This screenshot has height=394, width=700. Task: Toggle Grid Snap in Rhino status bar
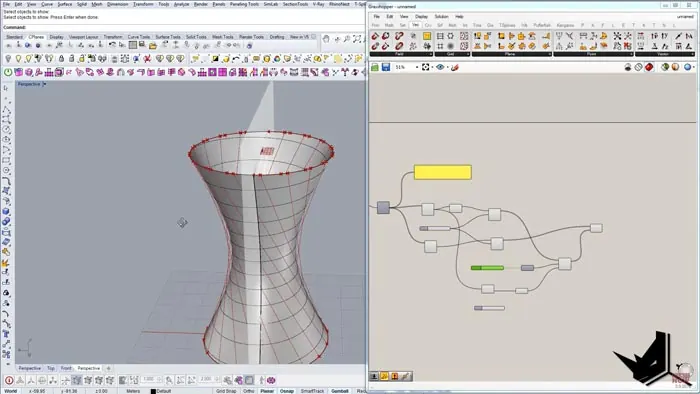coord(226,391)
